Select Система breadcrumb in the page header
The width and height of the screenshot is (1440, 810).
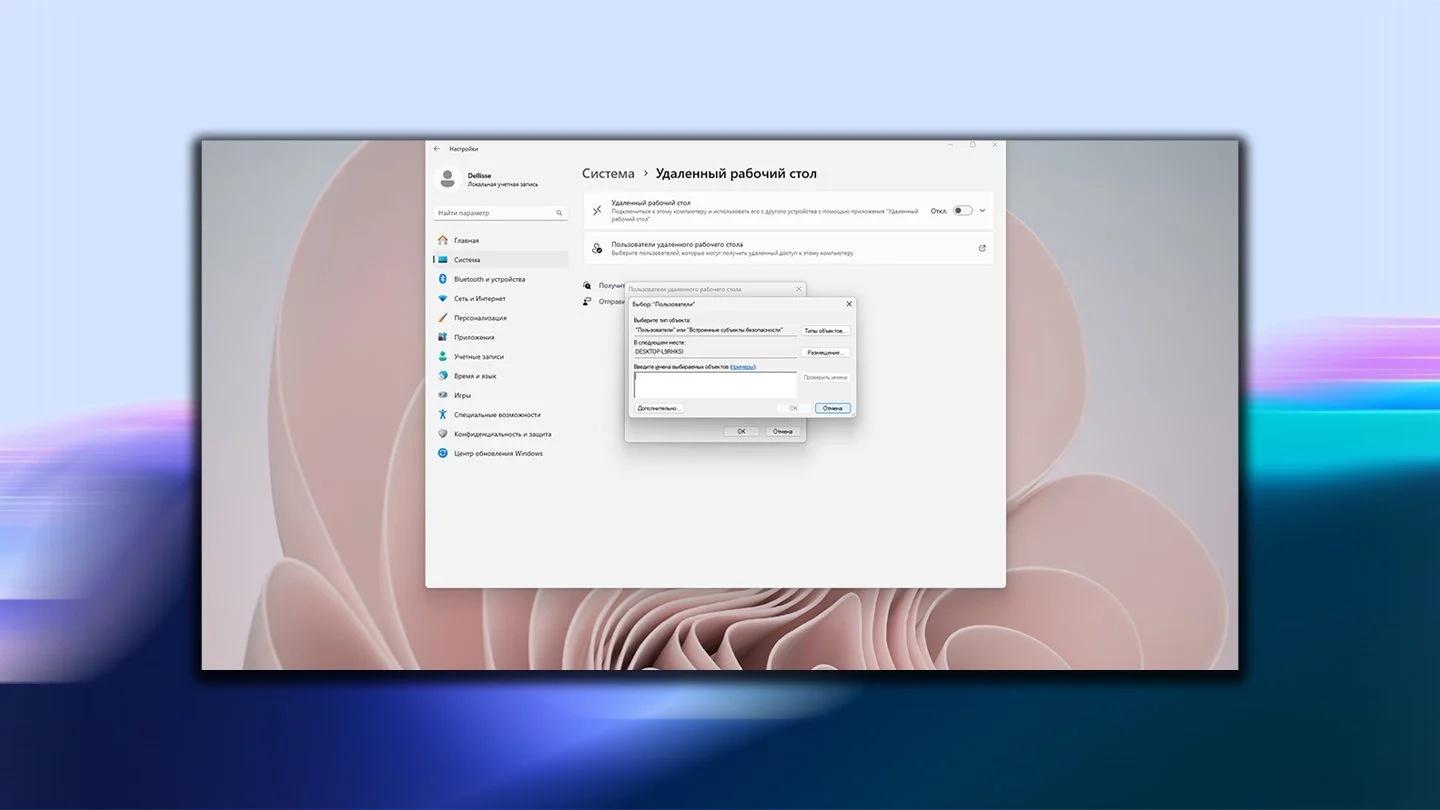(x=608, y=174)
